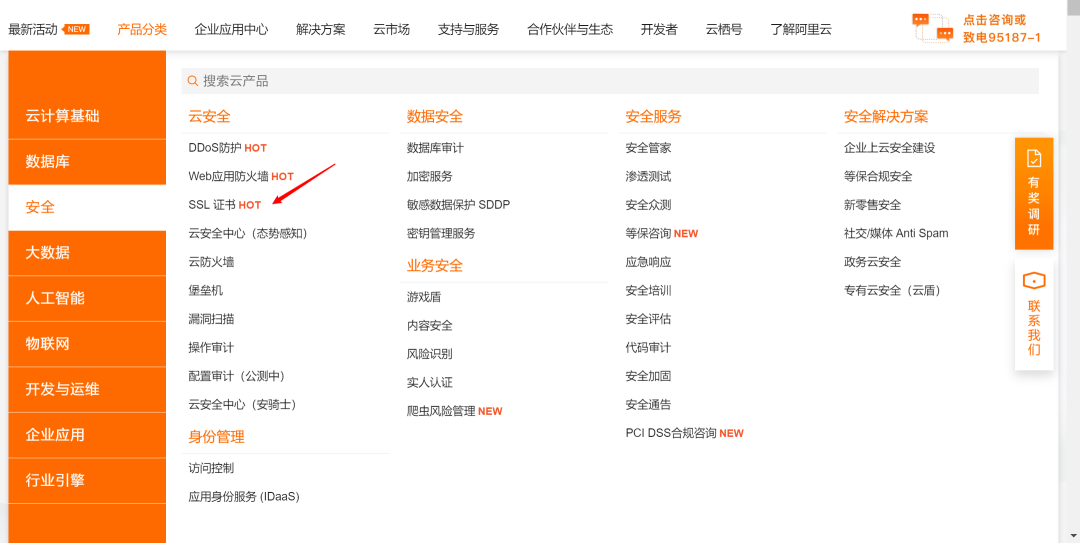Open 实人认证 link
1080x543 pixels.
(x=430, y=383)
